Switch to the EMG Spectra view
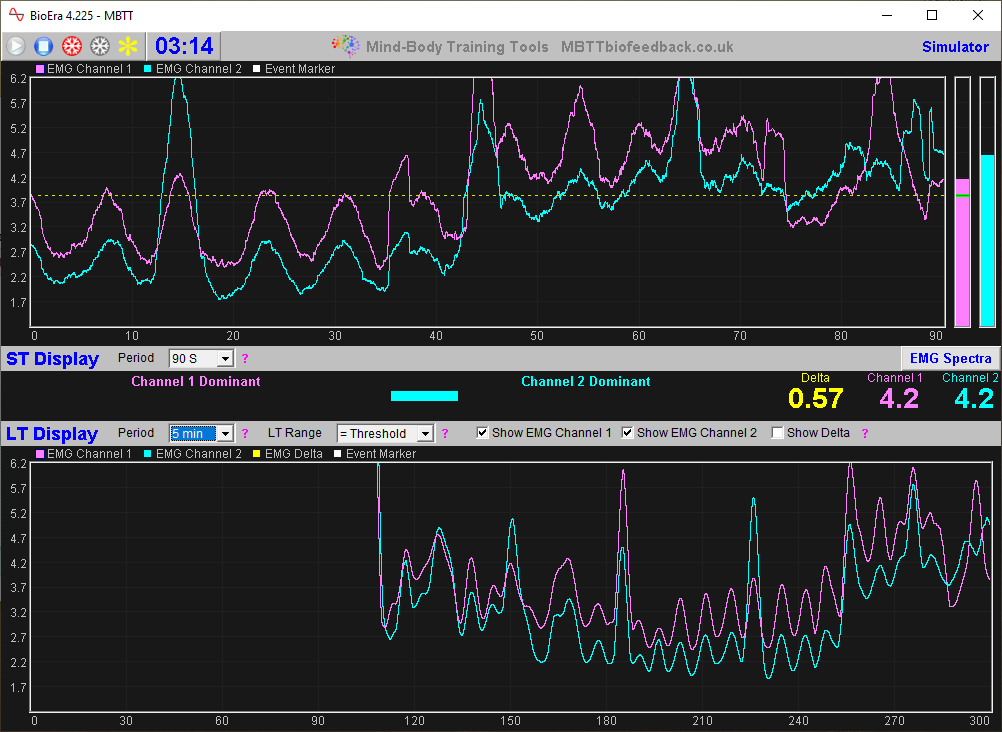Image resolution: width=1002 pixels, height=732 pixels. coord(950,358)
